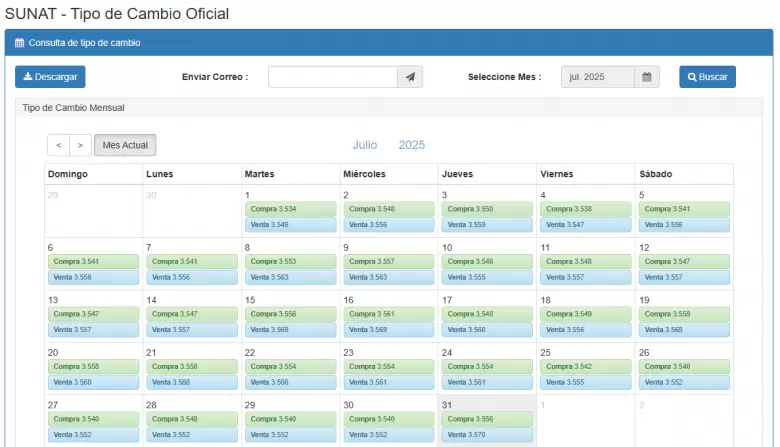
Task: Click the Descargar download button
Action: pos(50,77)
